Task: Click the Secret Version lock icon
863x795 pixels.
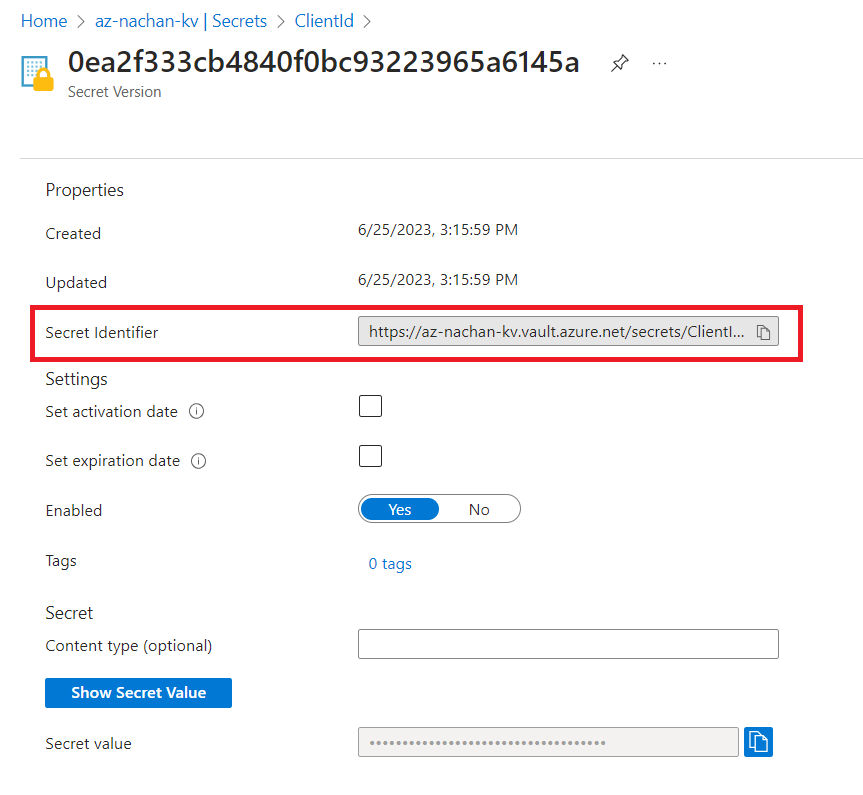Action: tap(37, 73)
